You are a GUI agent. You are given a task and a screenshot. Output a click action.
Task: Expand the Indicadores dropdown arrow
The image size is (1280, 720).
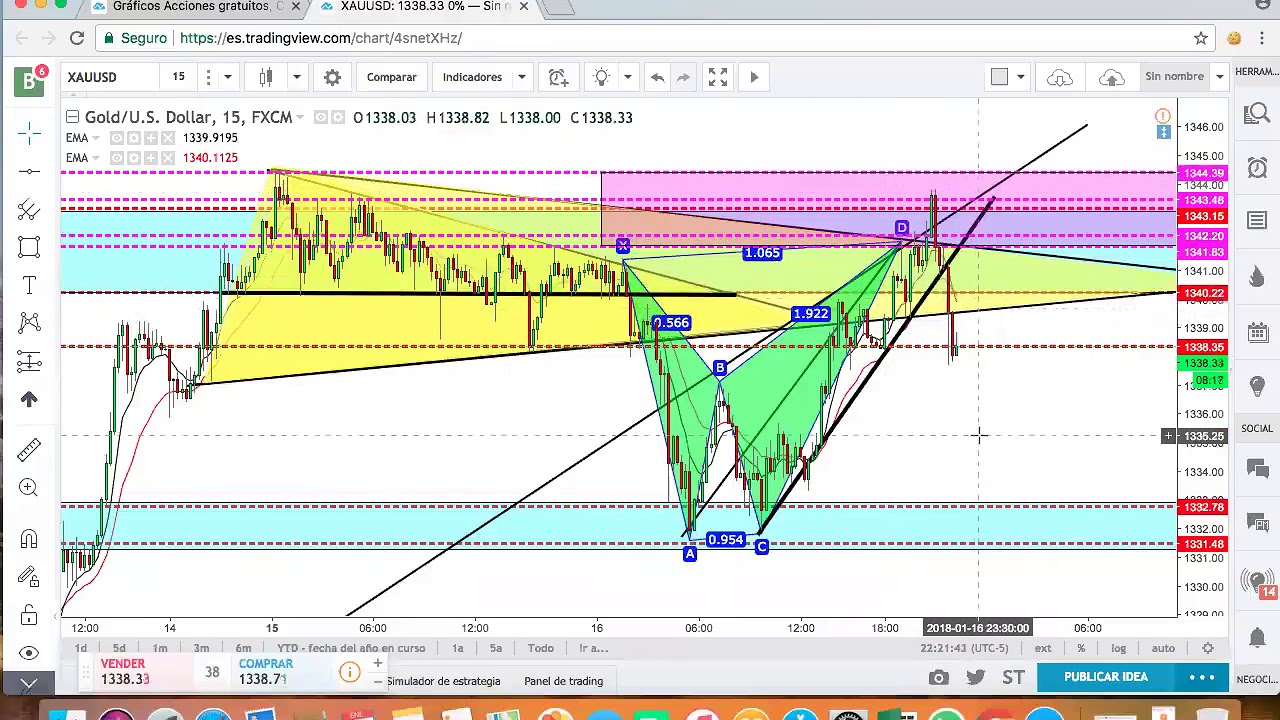521,77
